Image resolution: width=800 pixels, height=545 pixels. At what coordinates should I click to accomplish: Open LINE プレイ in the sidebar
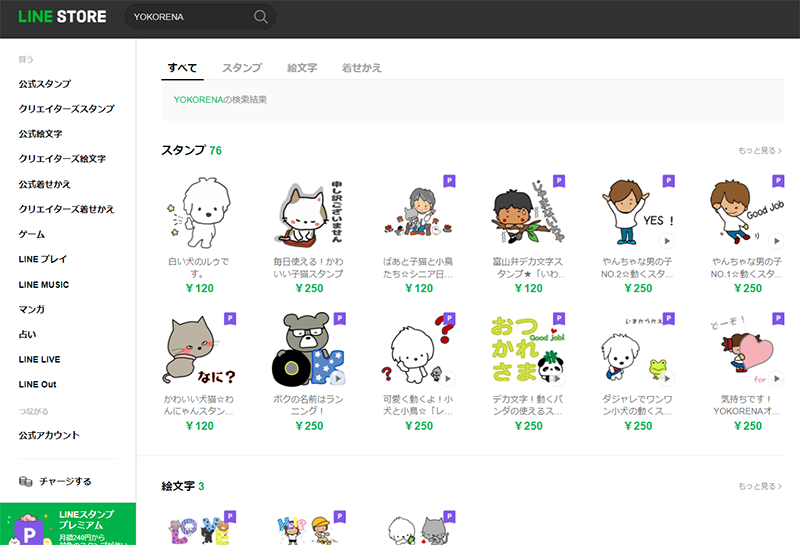pyautogui.click(x=43, y=259)
